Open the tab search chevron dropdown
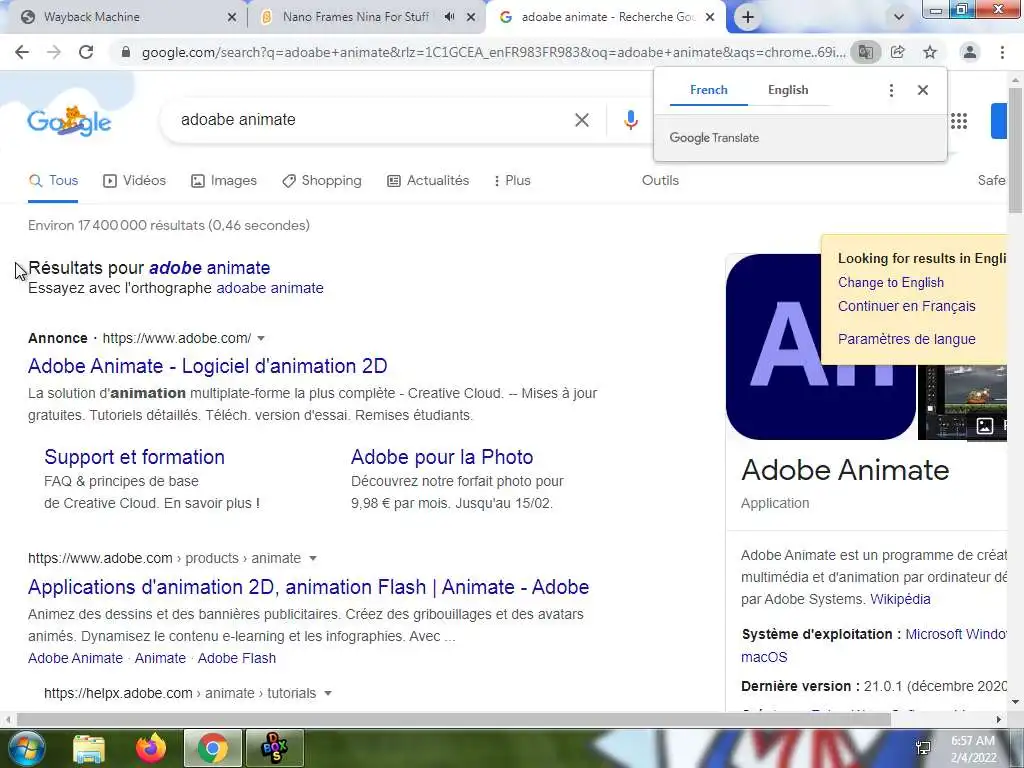1024x768 pixels. (899, 17)
